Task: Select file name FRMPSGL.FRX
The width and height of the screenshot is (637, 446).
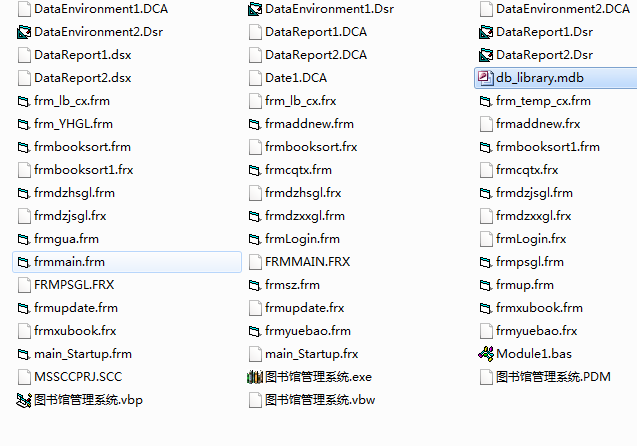Action: pos(74,285)
